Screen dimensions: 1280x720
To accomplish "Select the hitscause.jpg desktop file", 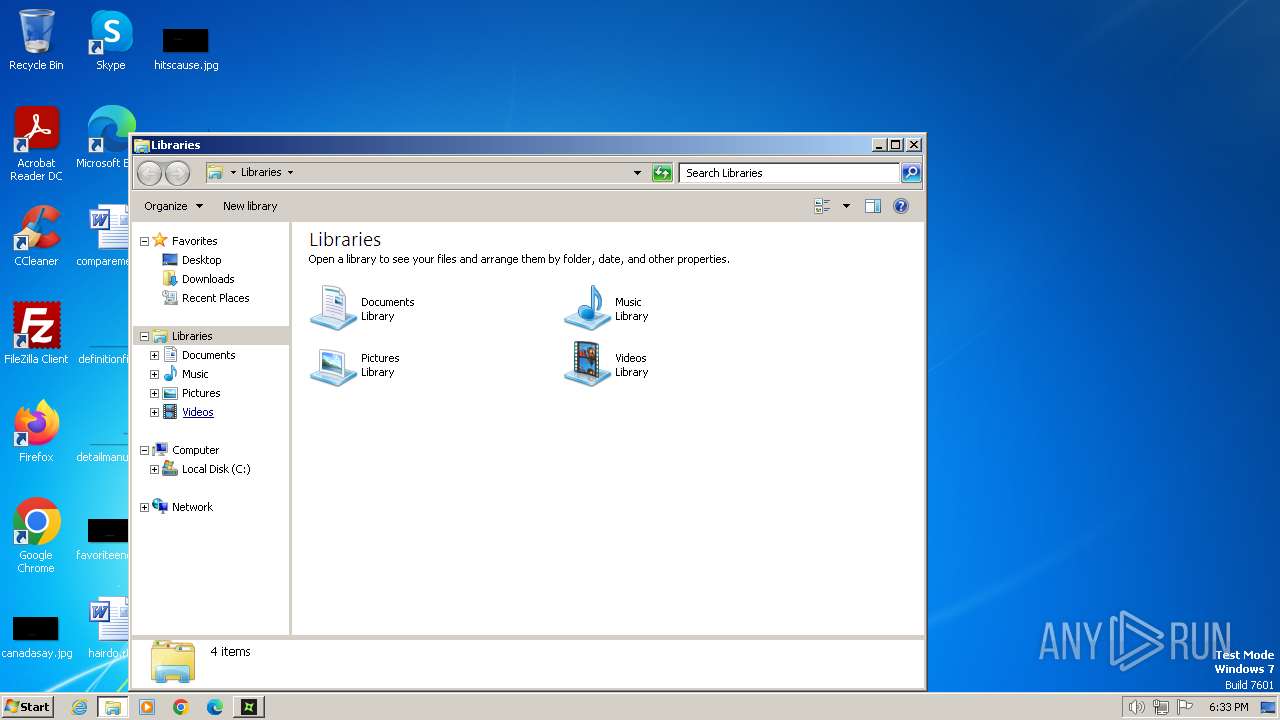I will pos(186,48).
